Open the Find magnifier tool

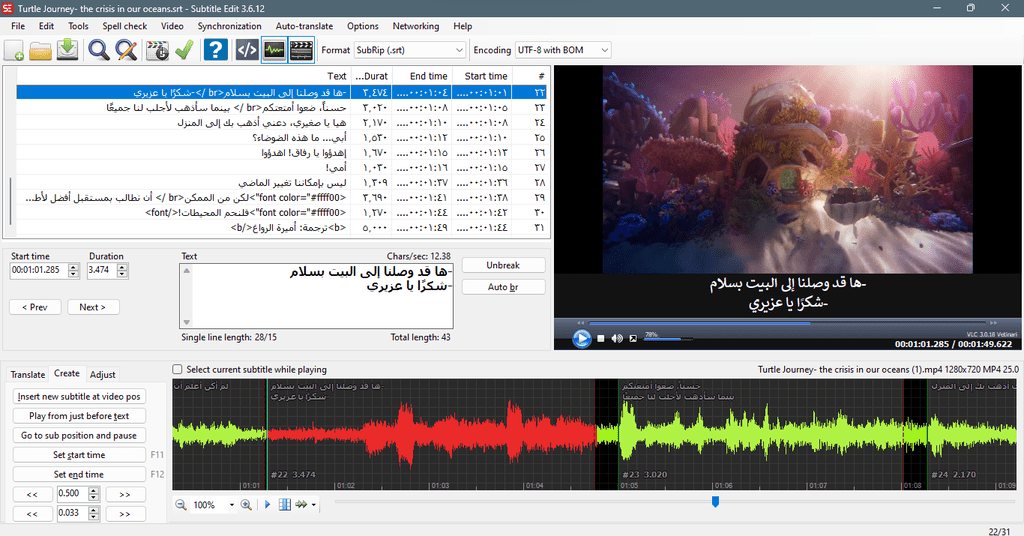(x=99, y=50)
